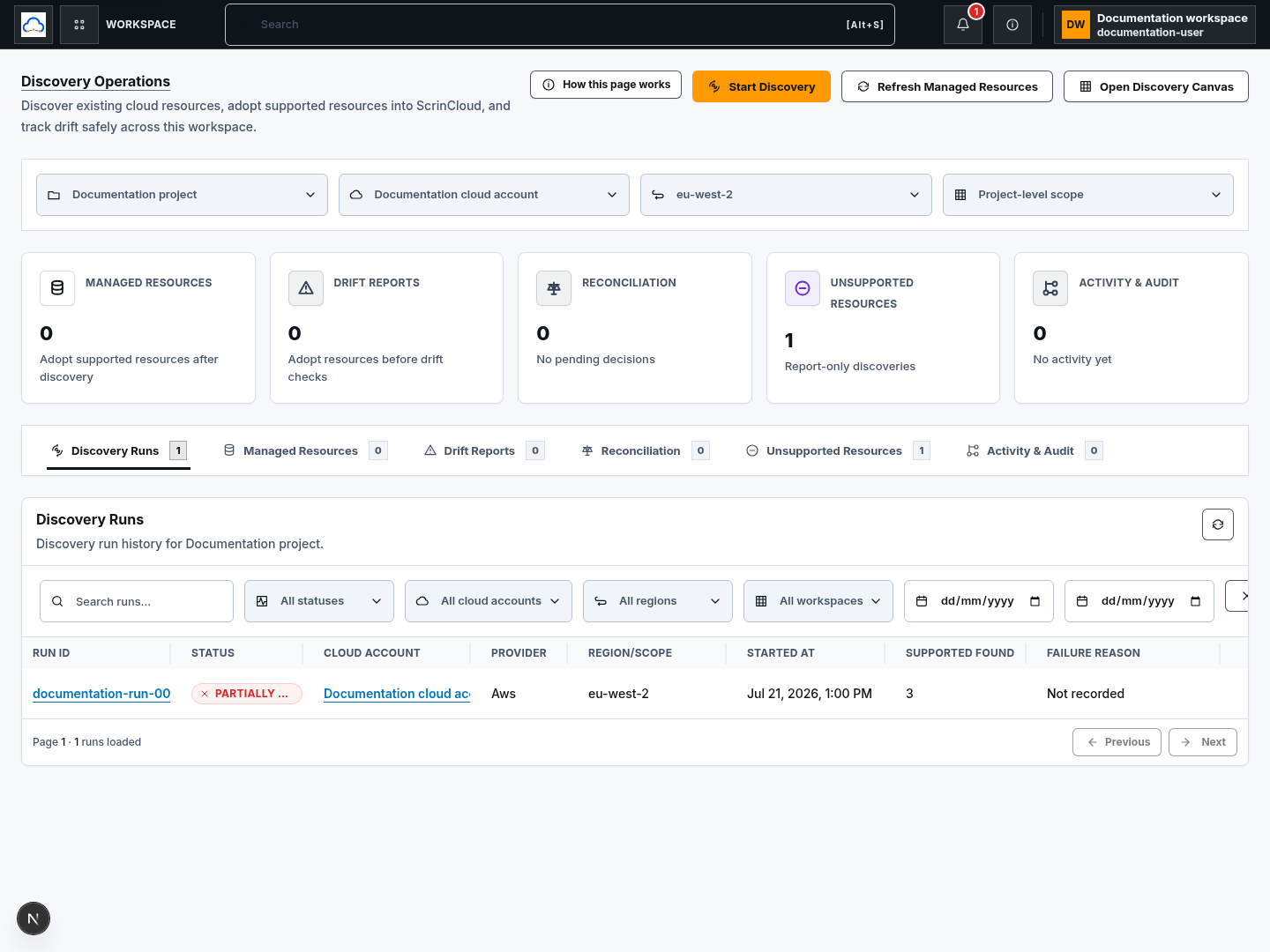Click the CLOUD ACCOUNT column header
The image size is (1270, 952).
(372, 653)
